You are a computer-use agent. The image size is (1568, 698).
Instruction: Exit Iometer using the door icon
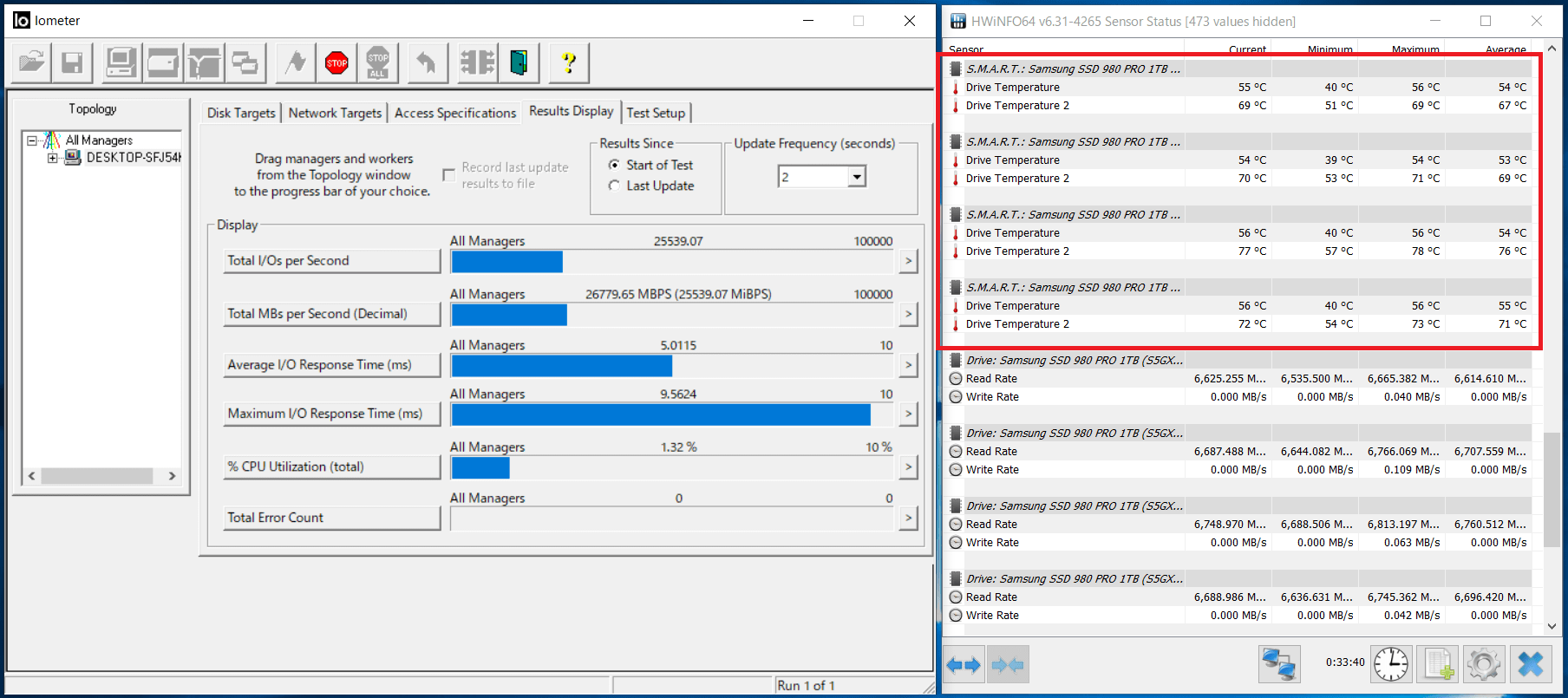point(519,62)
